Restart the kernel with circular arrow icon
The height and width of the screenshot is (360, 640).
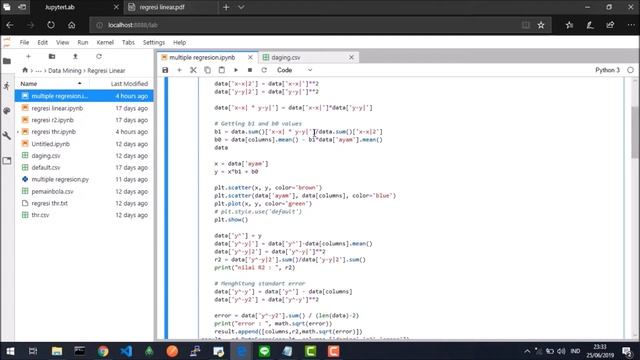[x=264, y=70]
